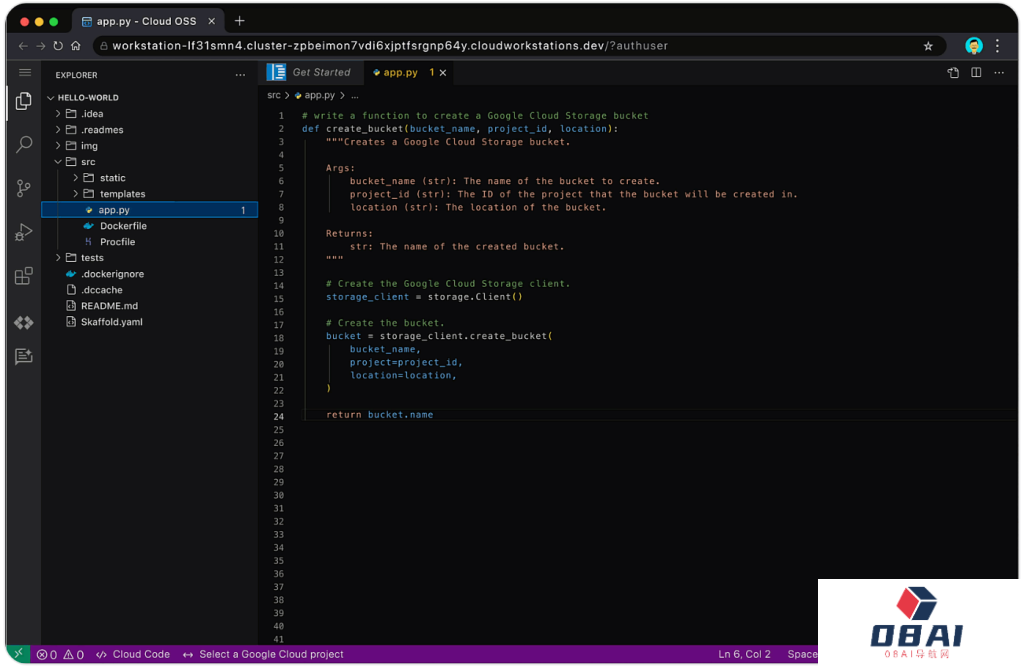Viewport: 1024px width, 669px height.
Task: Click the split editor icon
Action: tap(976, 73)
